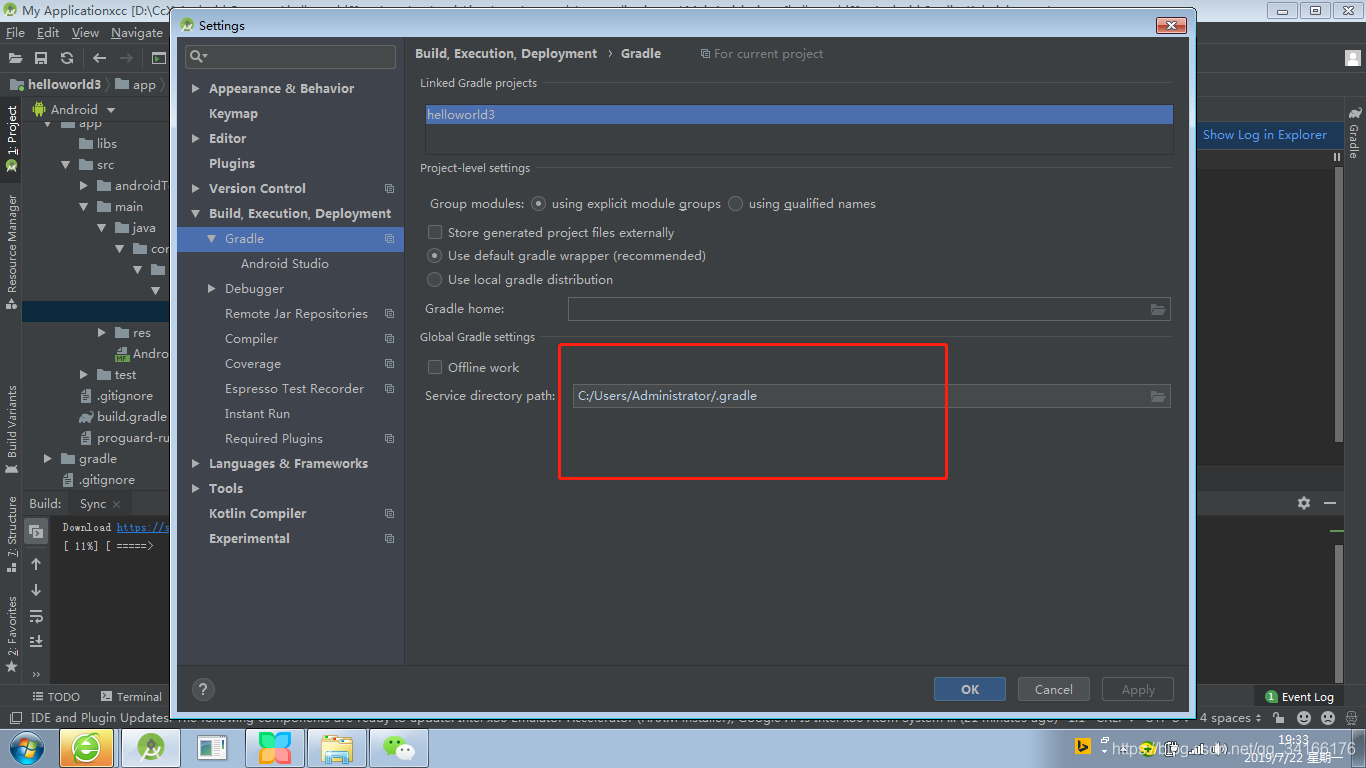The image size is (1366, 768).
Task: Click the volume speaker tray icon
Action: coord(1218,748)
